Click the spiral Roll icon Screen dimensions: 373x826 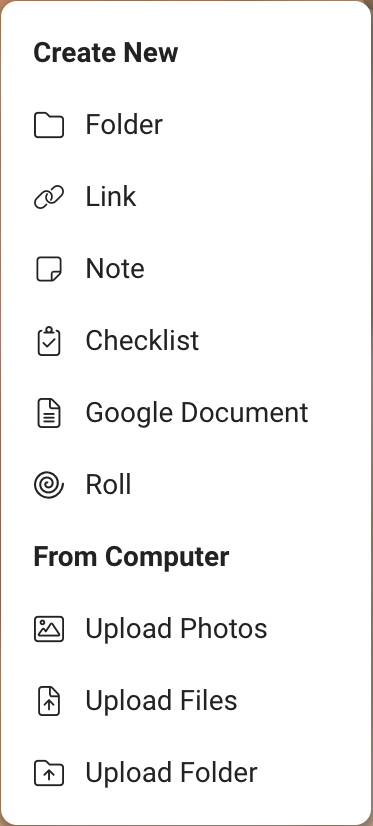(x=49, y=485)
